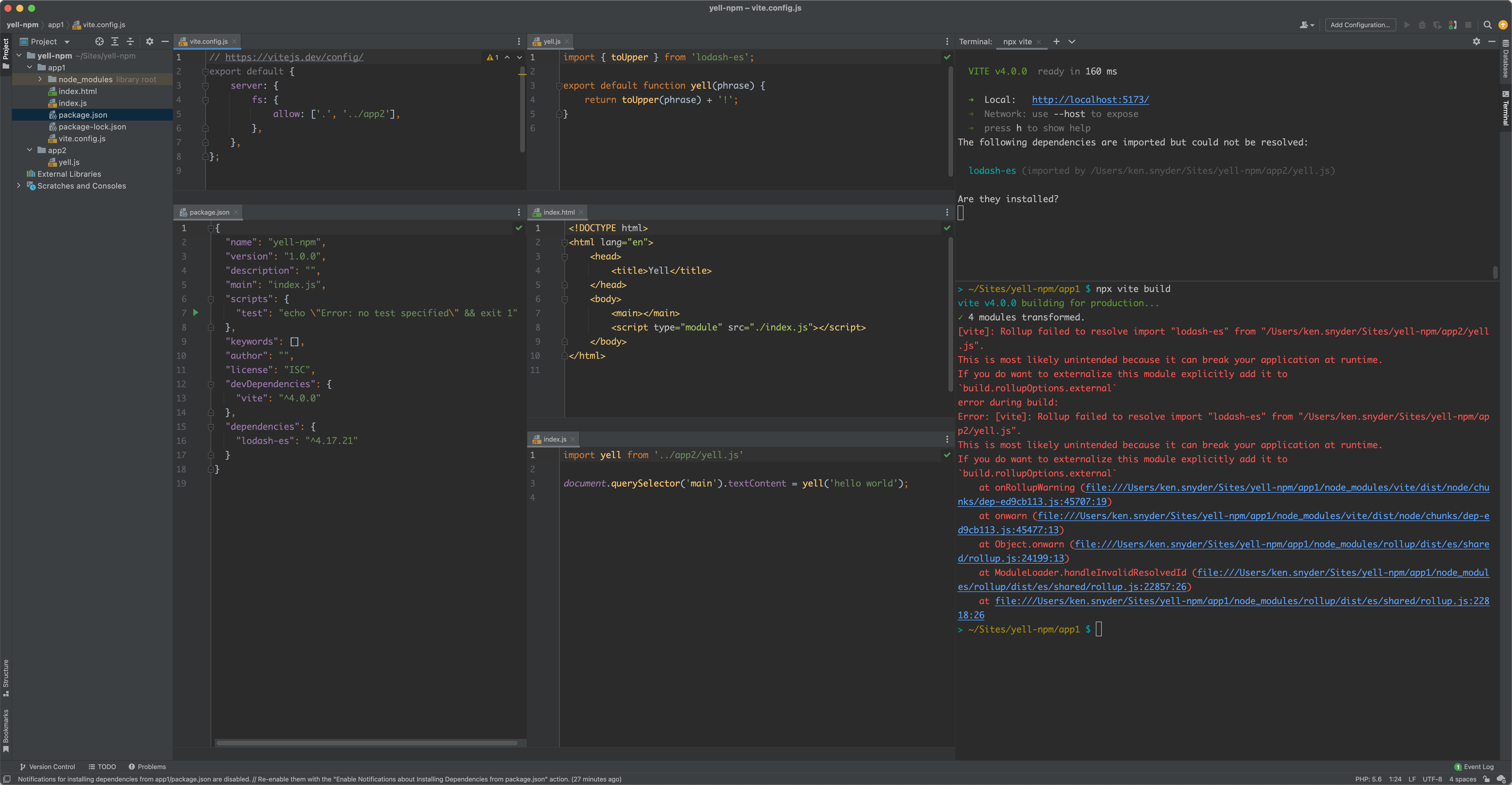Close the yell.js editor tab
This screenshot has height=785, width=1512.
(x=567, y=42)
